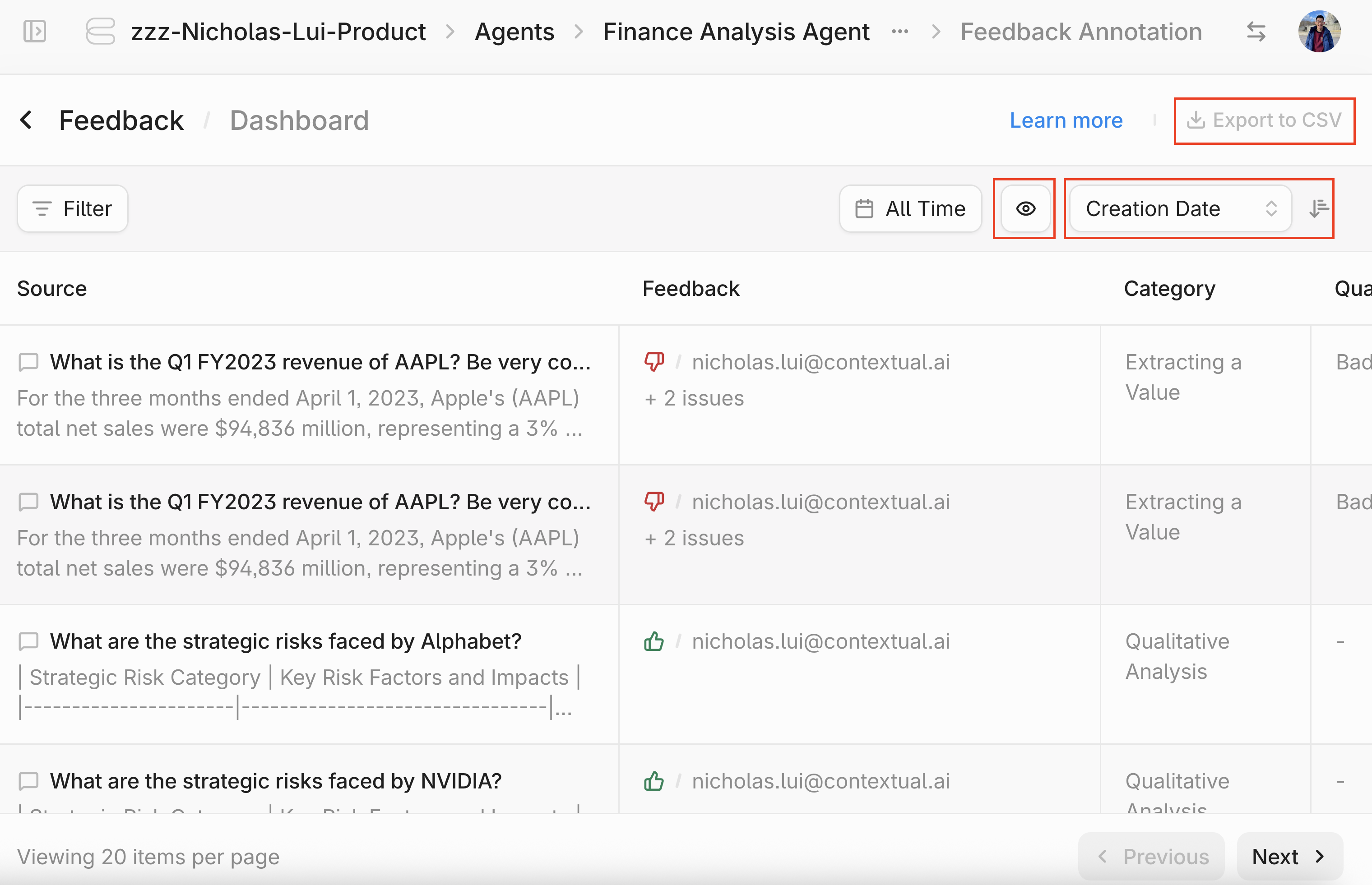Toggle column visibility with eye button
Screen dimensions: 1372x885
pyautogui.click(x=1025, y=208)
